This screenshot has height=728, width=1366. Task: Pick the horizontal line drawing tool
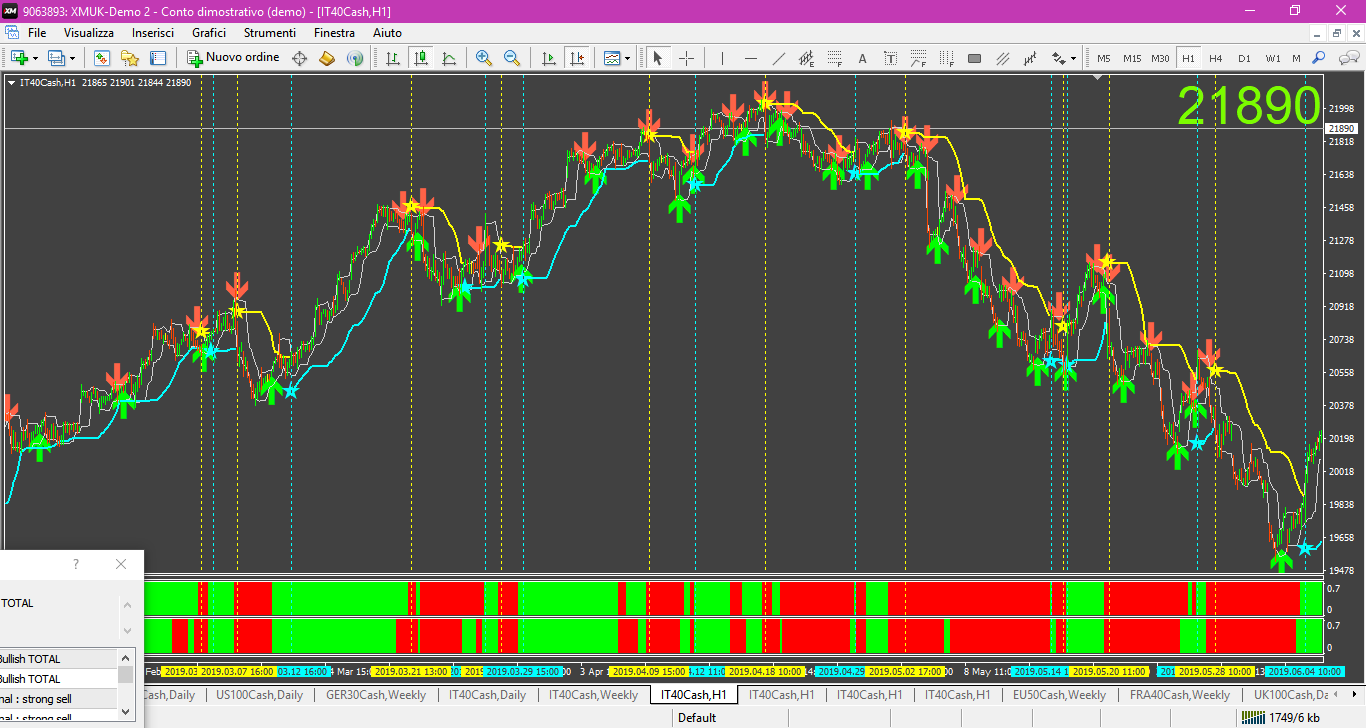(x=750, y=58)
